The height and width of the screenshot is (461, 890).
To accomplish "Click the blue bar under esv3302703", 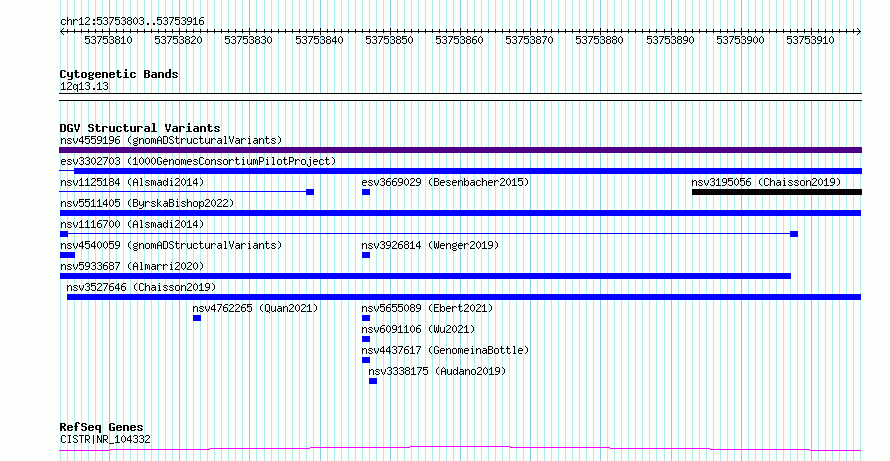I will (x=468, y=171).
